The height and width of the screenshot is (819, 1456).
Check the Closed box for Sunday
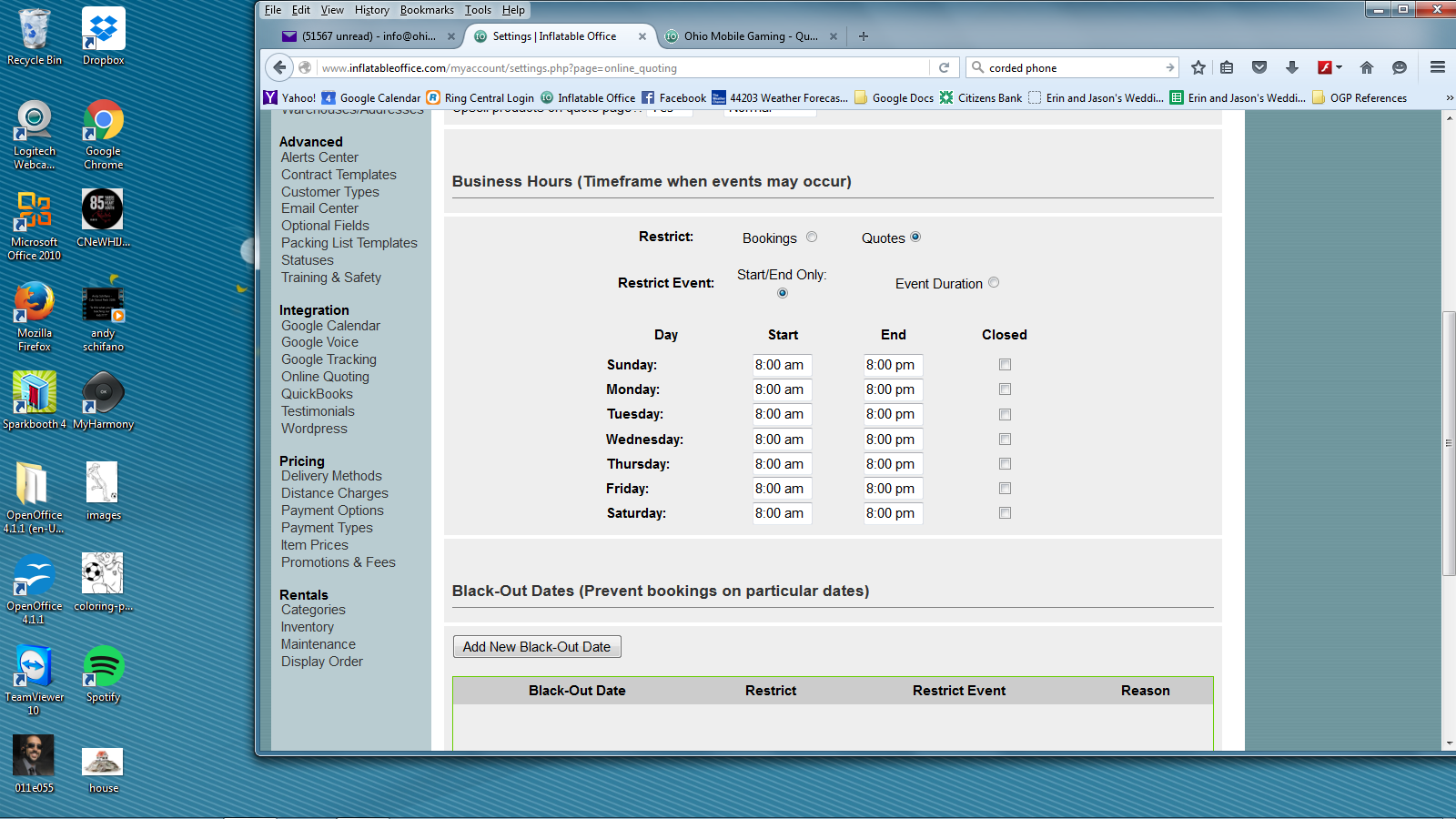pos(1005,365)
